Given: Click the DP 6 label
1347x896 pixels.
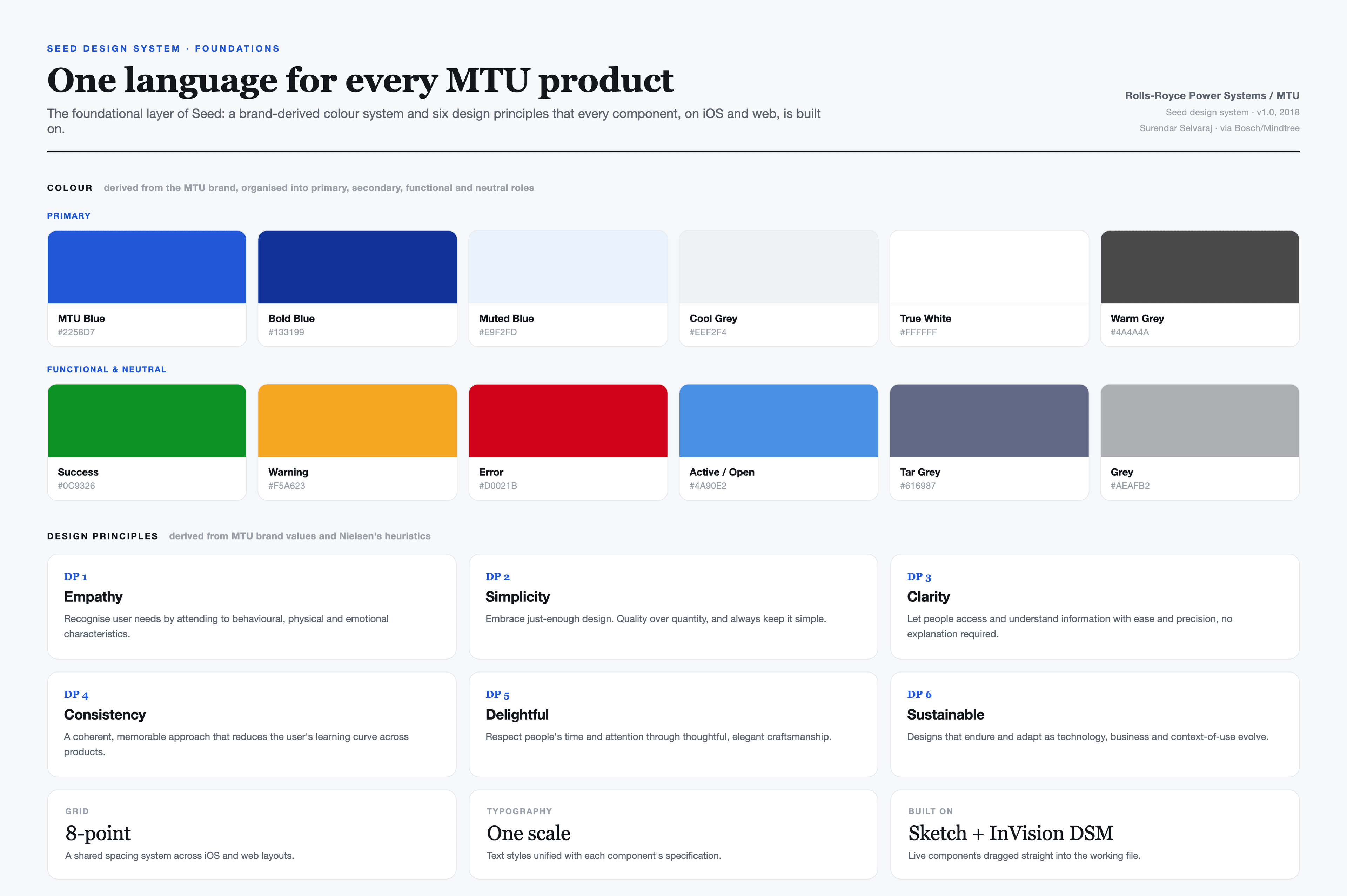Looking at the screenshot, I should click(x=919, y=695).
